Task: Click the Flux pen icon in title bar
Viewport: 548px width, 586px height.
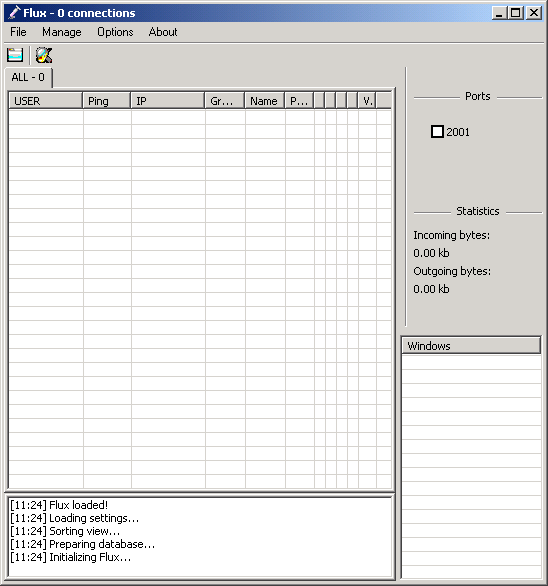Action: pyautogui.click(x=14, y=13)
